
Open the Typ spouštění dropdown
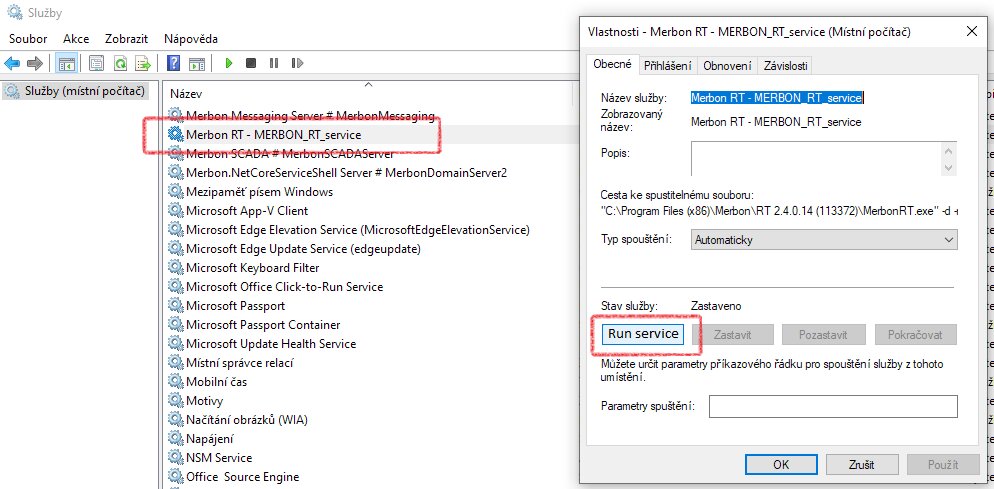823,240
